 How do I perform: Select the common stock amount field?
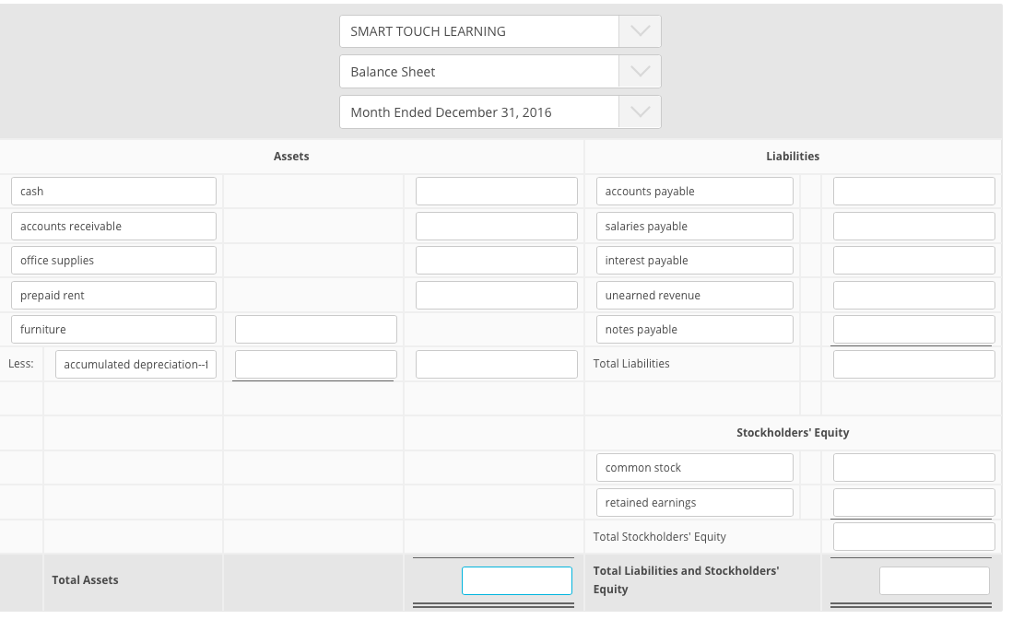[913, 467]
